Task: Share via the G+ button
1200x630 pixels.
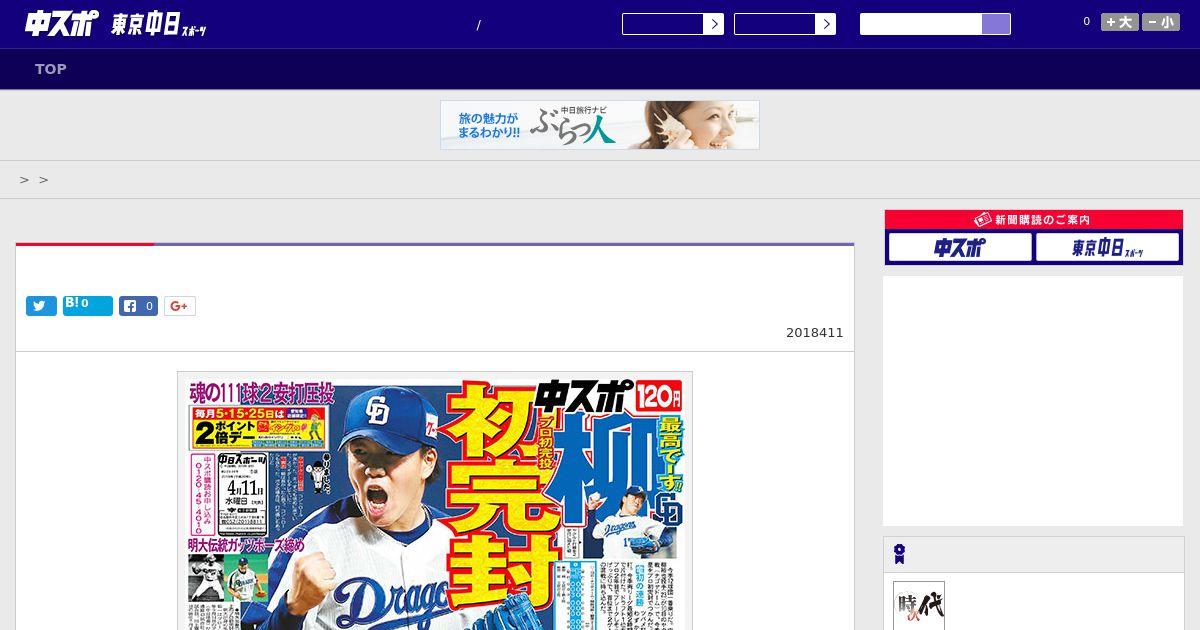Action: [x=180, y=306]
